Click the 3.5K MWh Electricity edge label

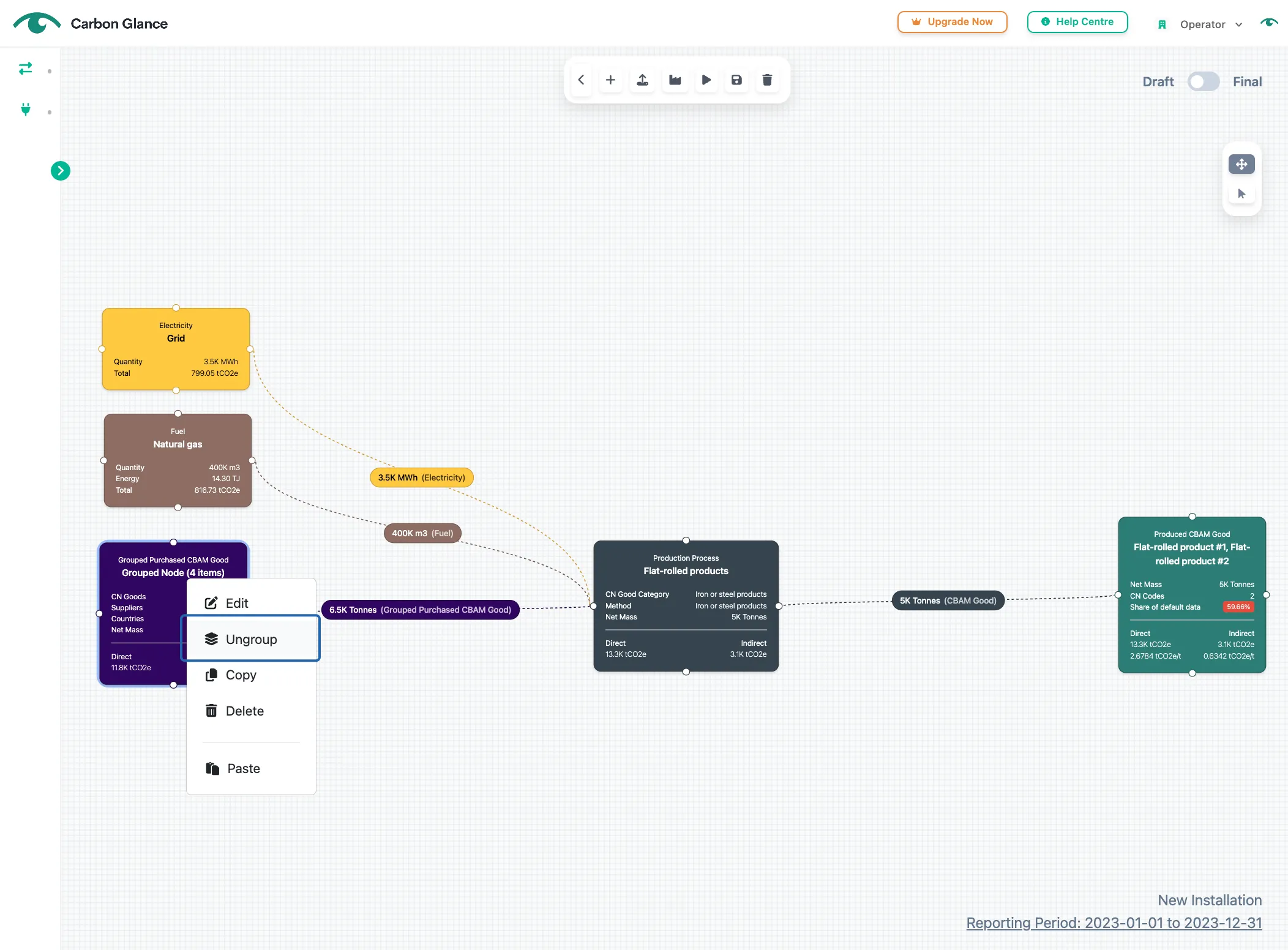tap(421, 477)
